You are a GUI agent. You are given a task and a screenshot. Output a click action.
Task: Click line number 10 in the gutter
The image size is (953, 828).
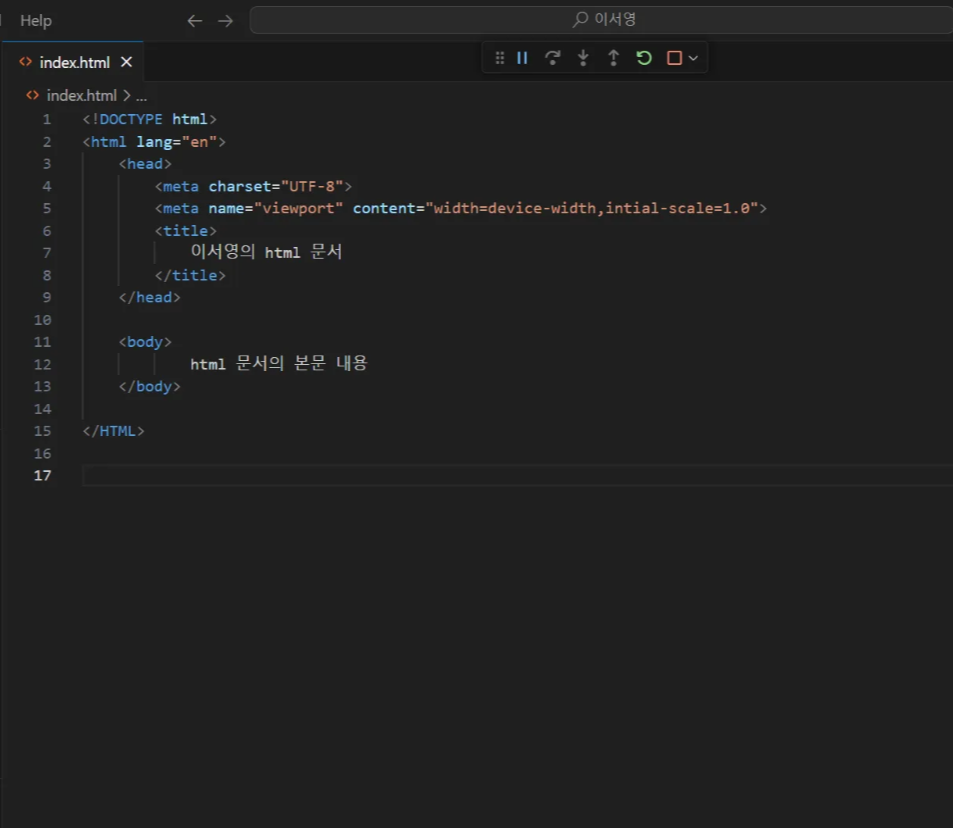click(43, 320)
